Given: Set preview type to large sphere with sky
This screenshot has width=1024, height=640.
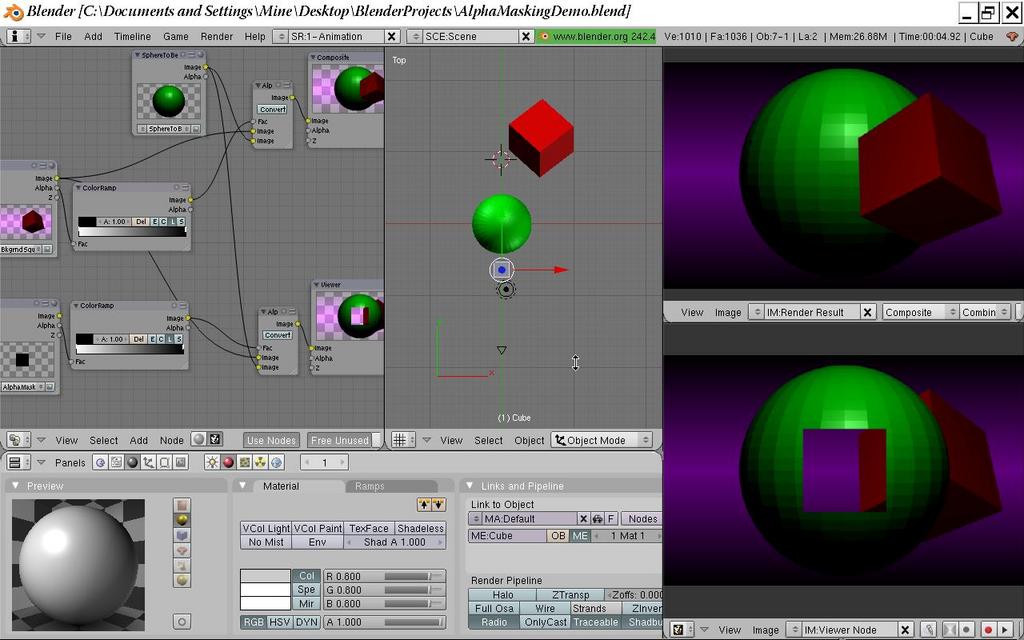Looking at the screenshot, I should [182, 580].
